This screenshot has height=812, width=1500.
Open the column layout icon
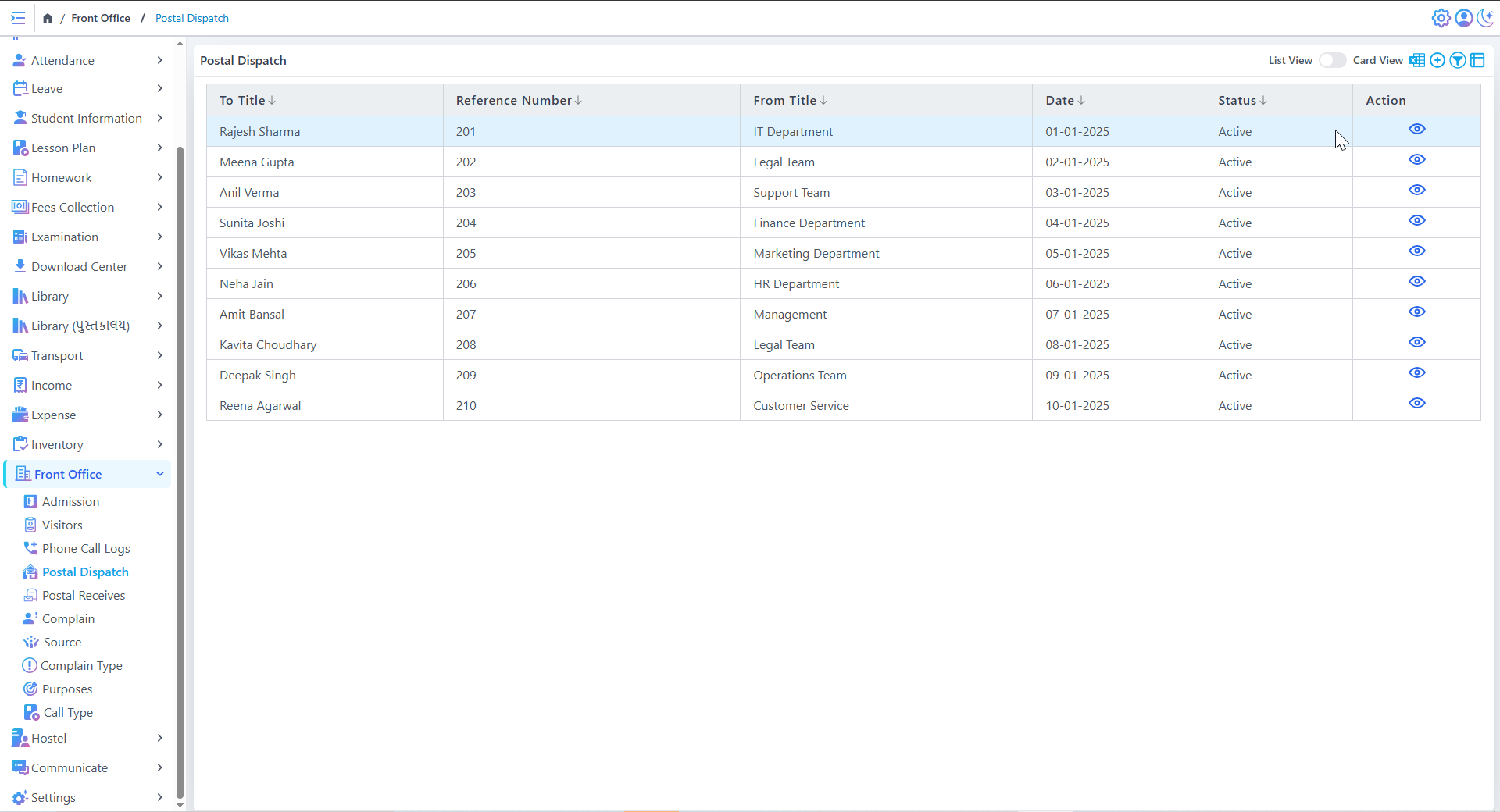click(x=1477, y=61)
